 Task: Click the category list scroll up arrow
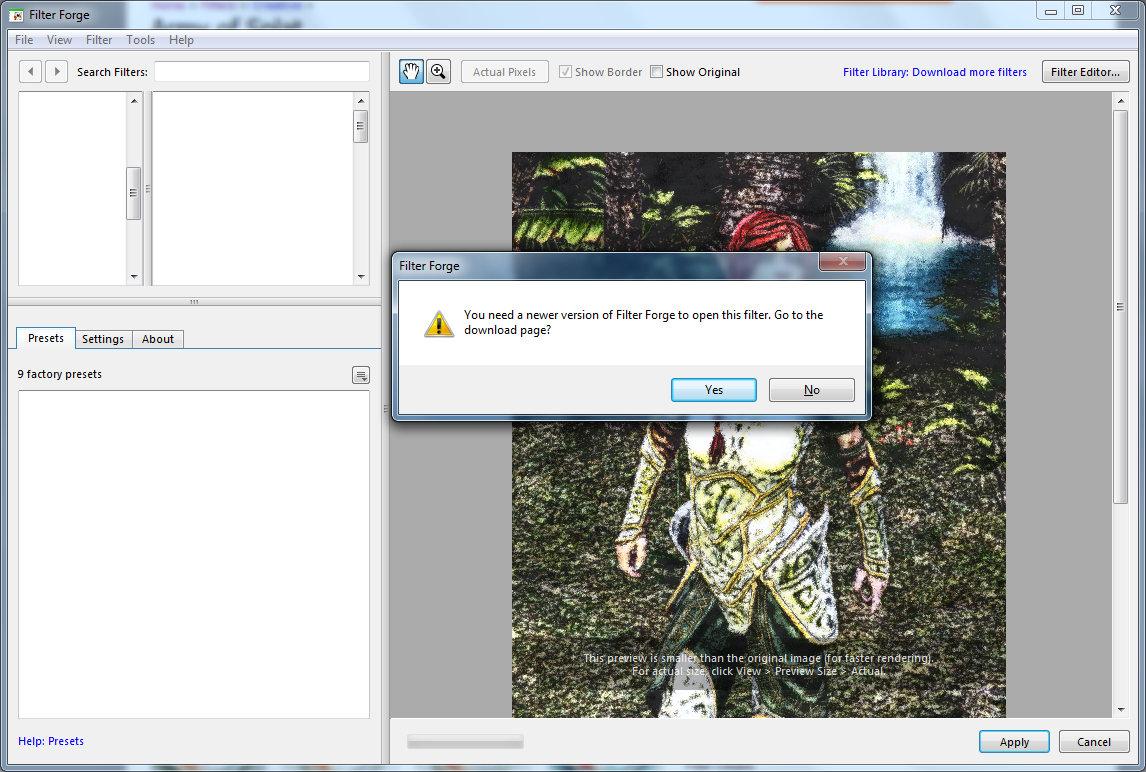click(x=134, y=100)
